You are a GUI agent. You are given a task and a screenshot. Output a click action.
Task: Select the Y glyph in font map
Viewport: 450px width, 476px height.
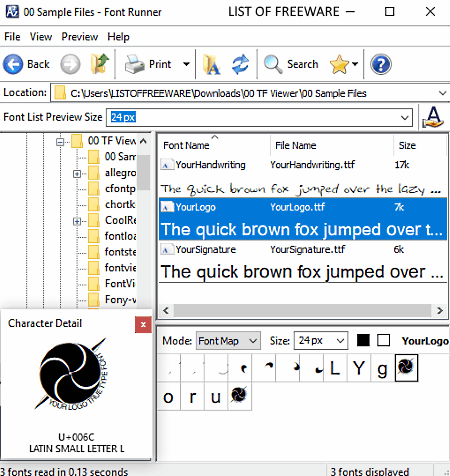coord(359,368)
